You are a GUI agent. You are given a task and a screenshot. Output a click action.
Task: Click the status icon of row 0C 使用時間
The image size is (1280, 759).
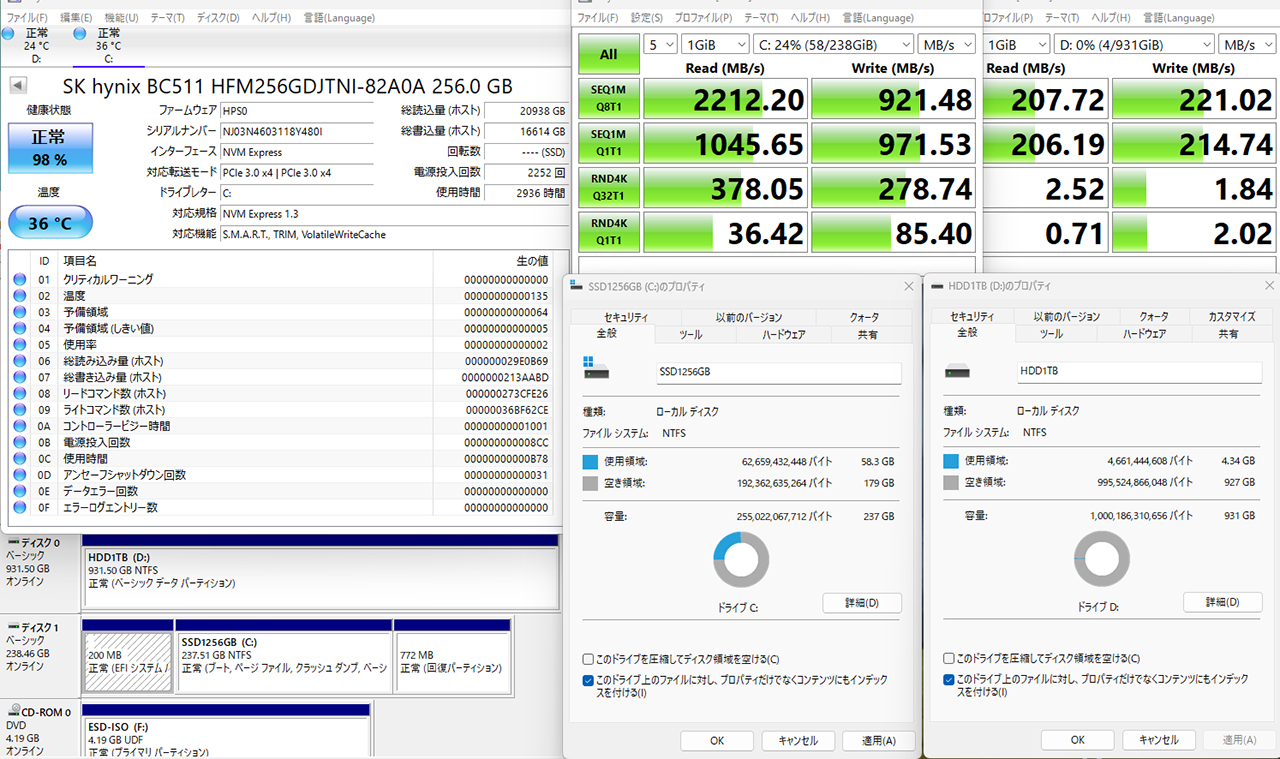click(x=19, y=459)
